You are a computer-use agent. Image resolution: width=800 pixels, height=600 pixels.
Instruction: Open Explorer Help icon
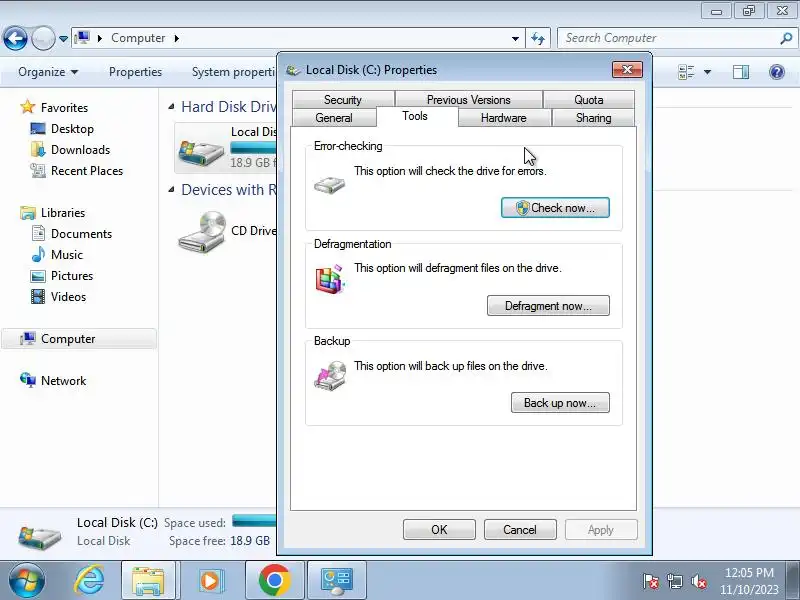pos(777,72)
